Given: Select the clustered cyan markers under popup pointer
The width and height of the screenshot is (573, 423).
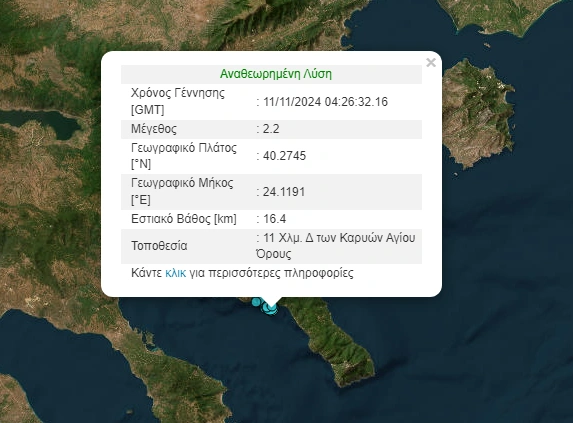Looking at the screenshot, I should click(270, 309).
